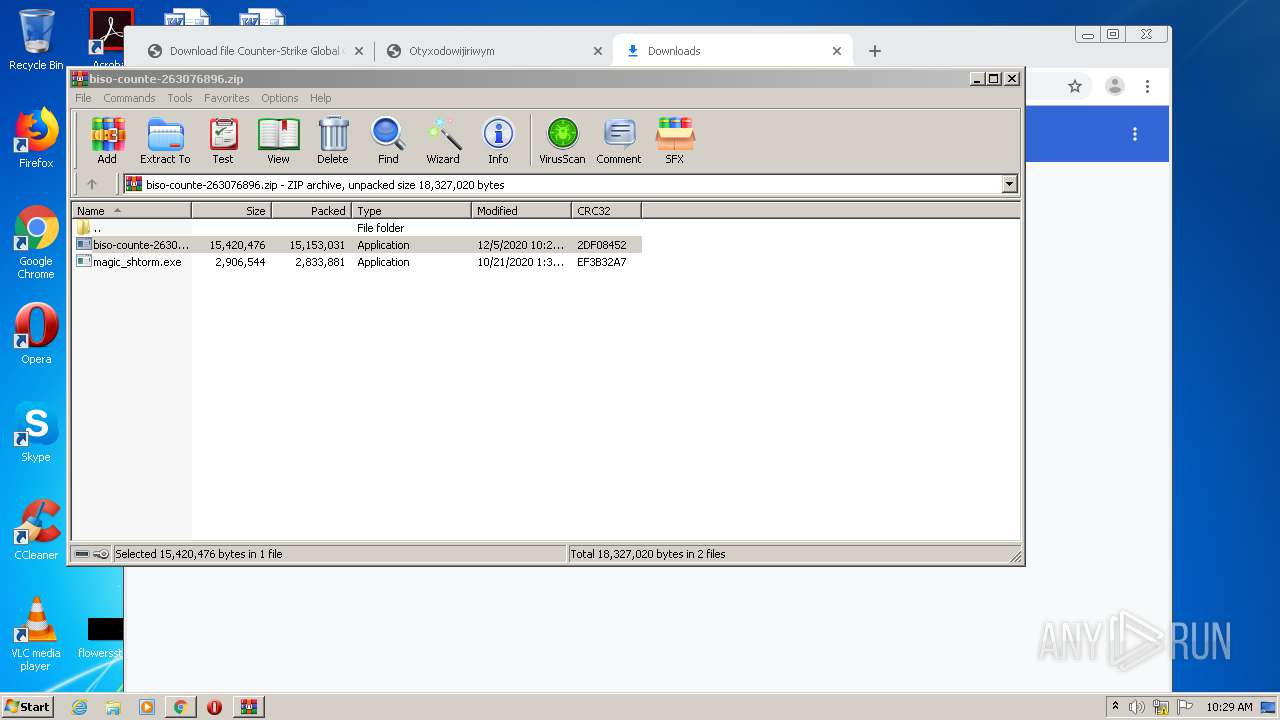
Task: Click the size value 2,906,544 cell
Action: click(x=240, y=262)
